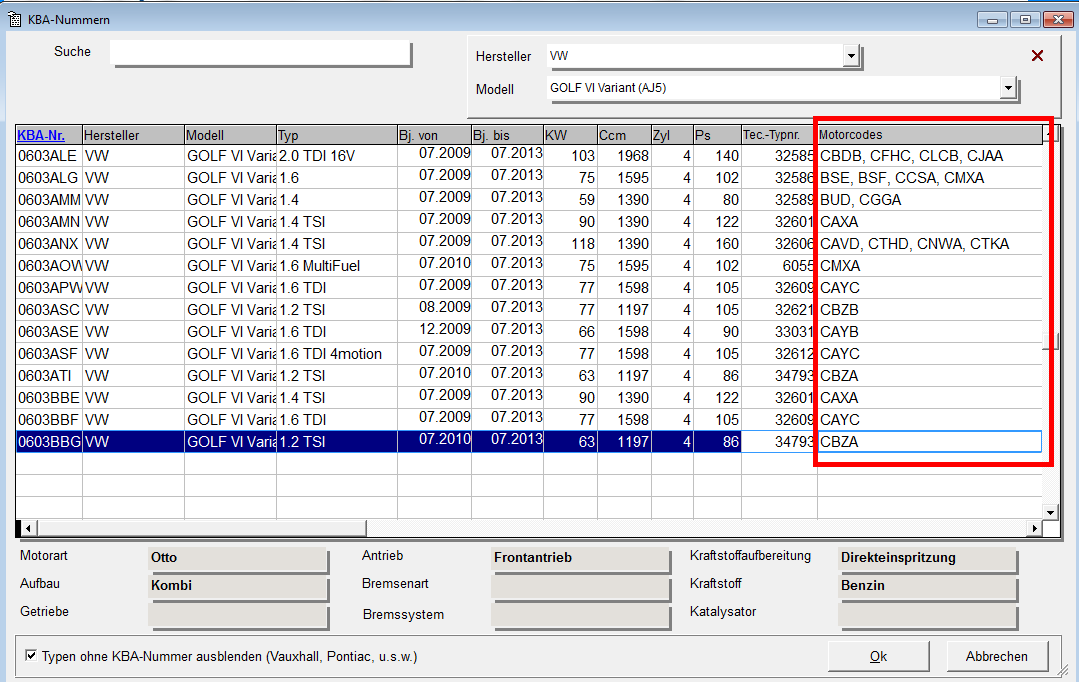Select row with KBA-Nr. 0603ALE

[528, 156]
